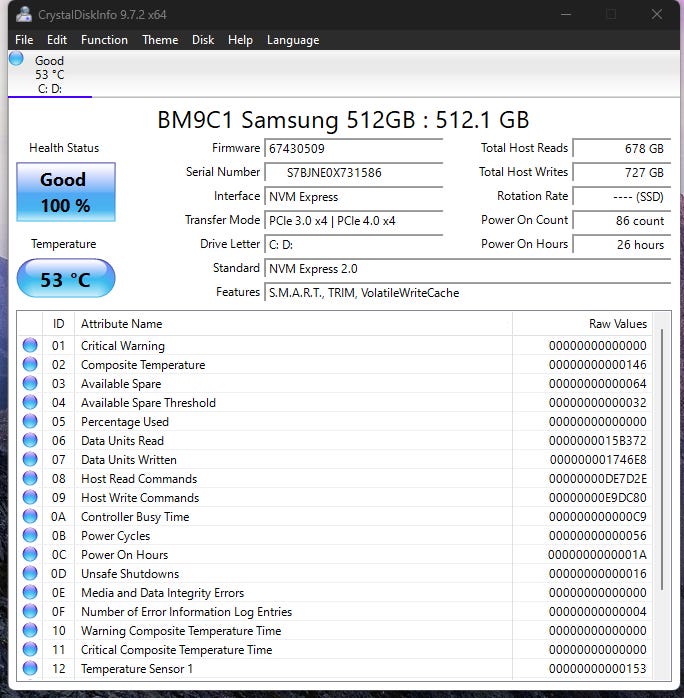Viewport: 684px width, 698px height.
Task: Click Power On Hours value 26 hours
Action: [621, 244]
